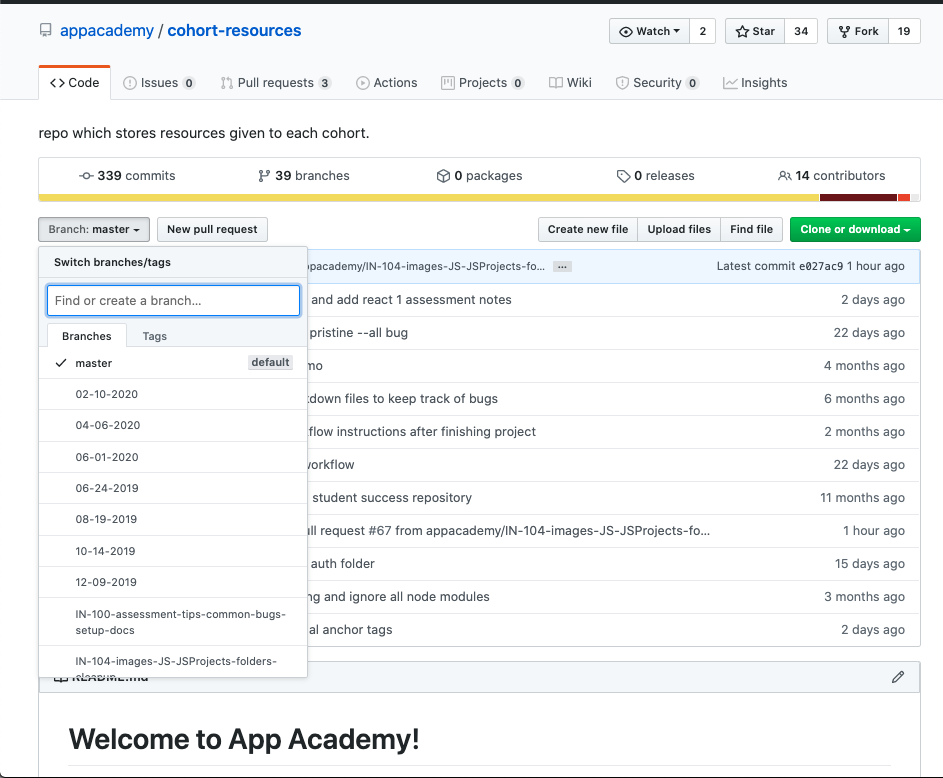Image resolution: width=943 pixels, height=778 pixels.
Task: Click the yellow language bar segment
Action: coord(429,198)
